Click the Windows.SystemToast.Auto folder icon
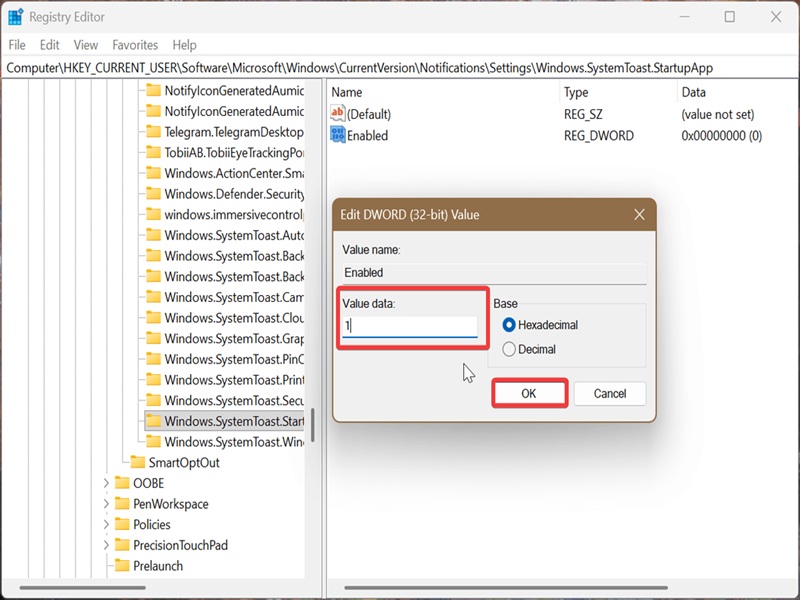 153,235
